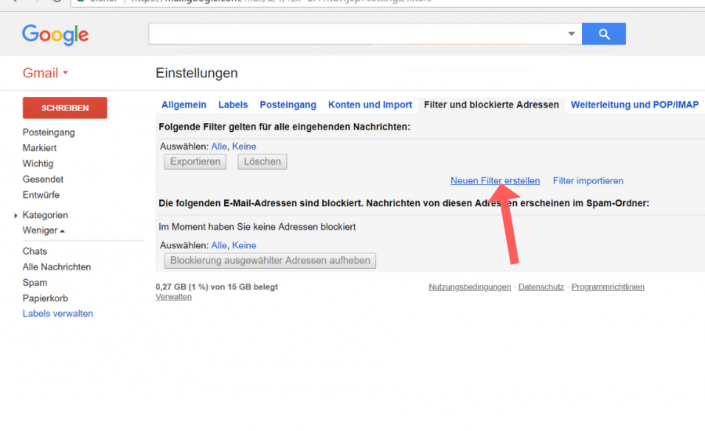
Task: Open the Gmail dropdown menu
Action: pyautogui.click(x=46, y=73)
